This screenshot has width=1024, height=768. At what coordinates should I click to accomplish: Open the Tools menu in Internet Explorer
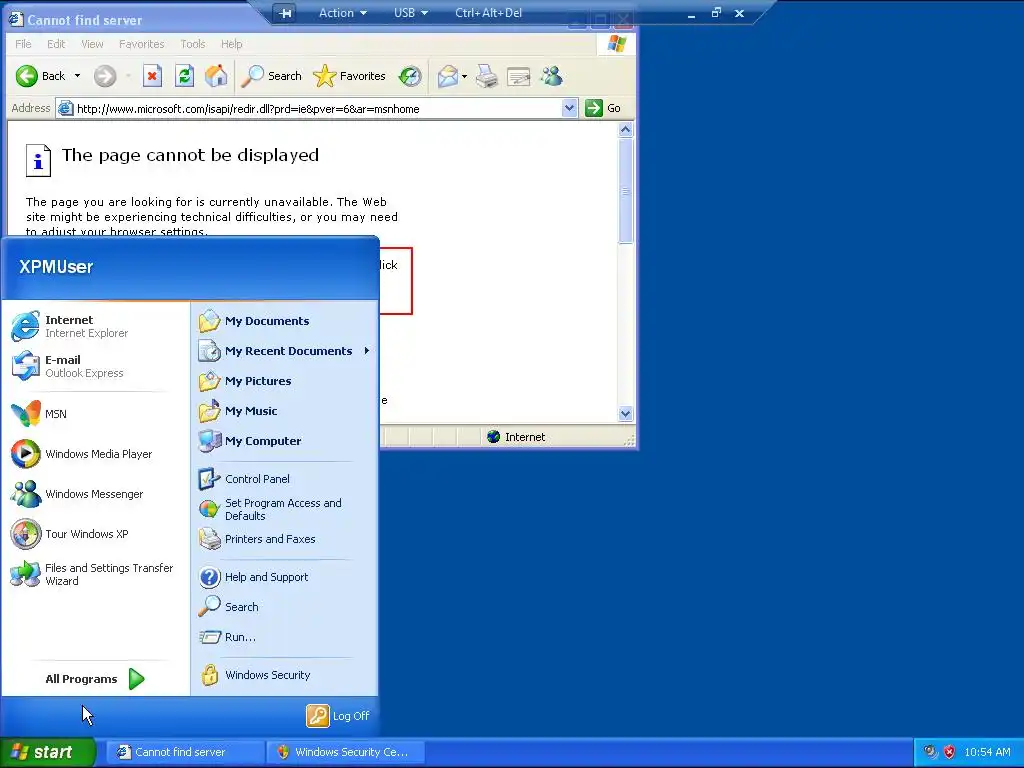pyautogui.click(x=193, y=44)
